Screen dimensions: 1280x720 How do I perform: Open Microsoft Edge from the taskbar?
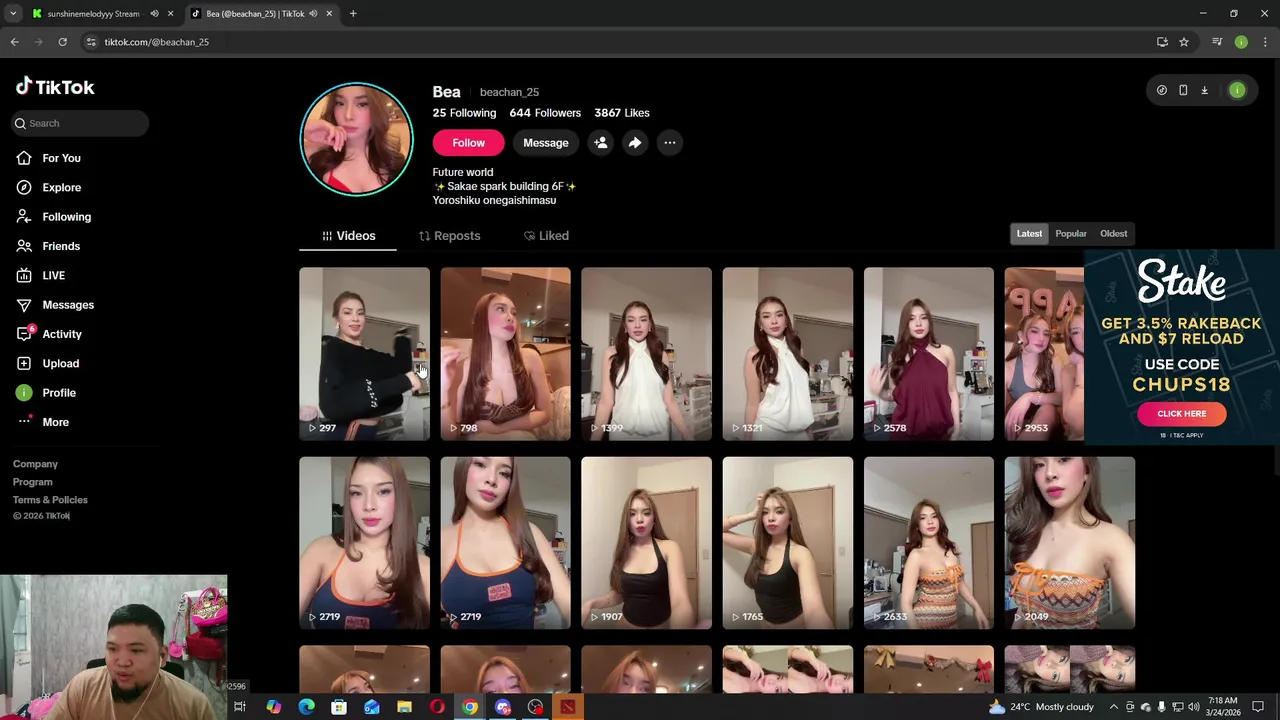[x=306, y=707]
